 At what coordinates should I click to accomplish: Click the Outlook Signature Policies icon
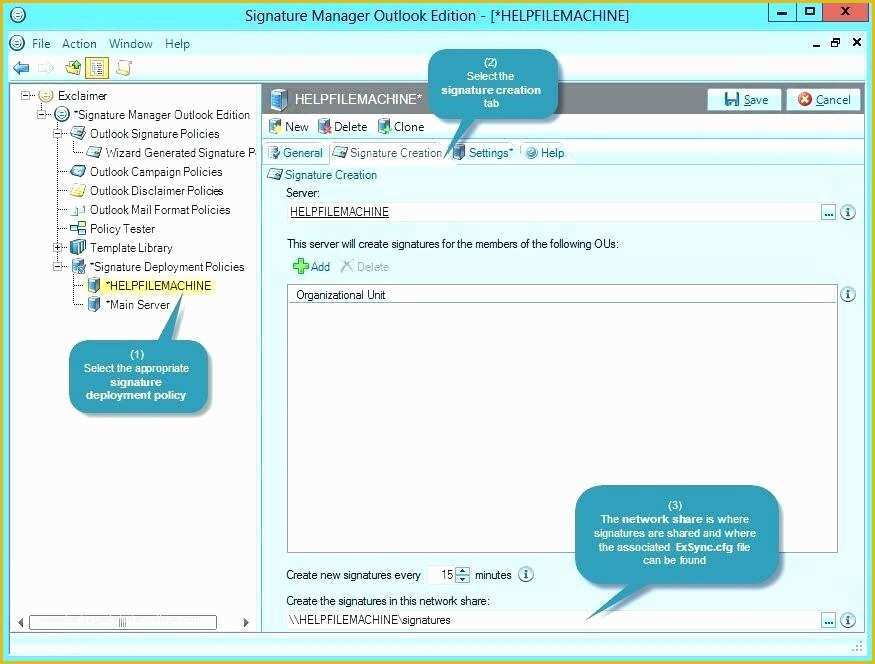coord(78,133)
